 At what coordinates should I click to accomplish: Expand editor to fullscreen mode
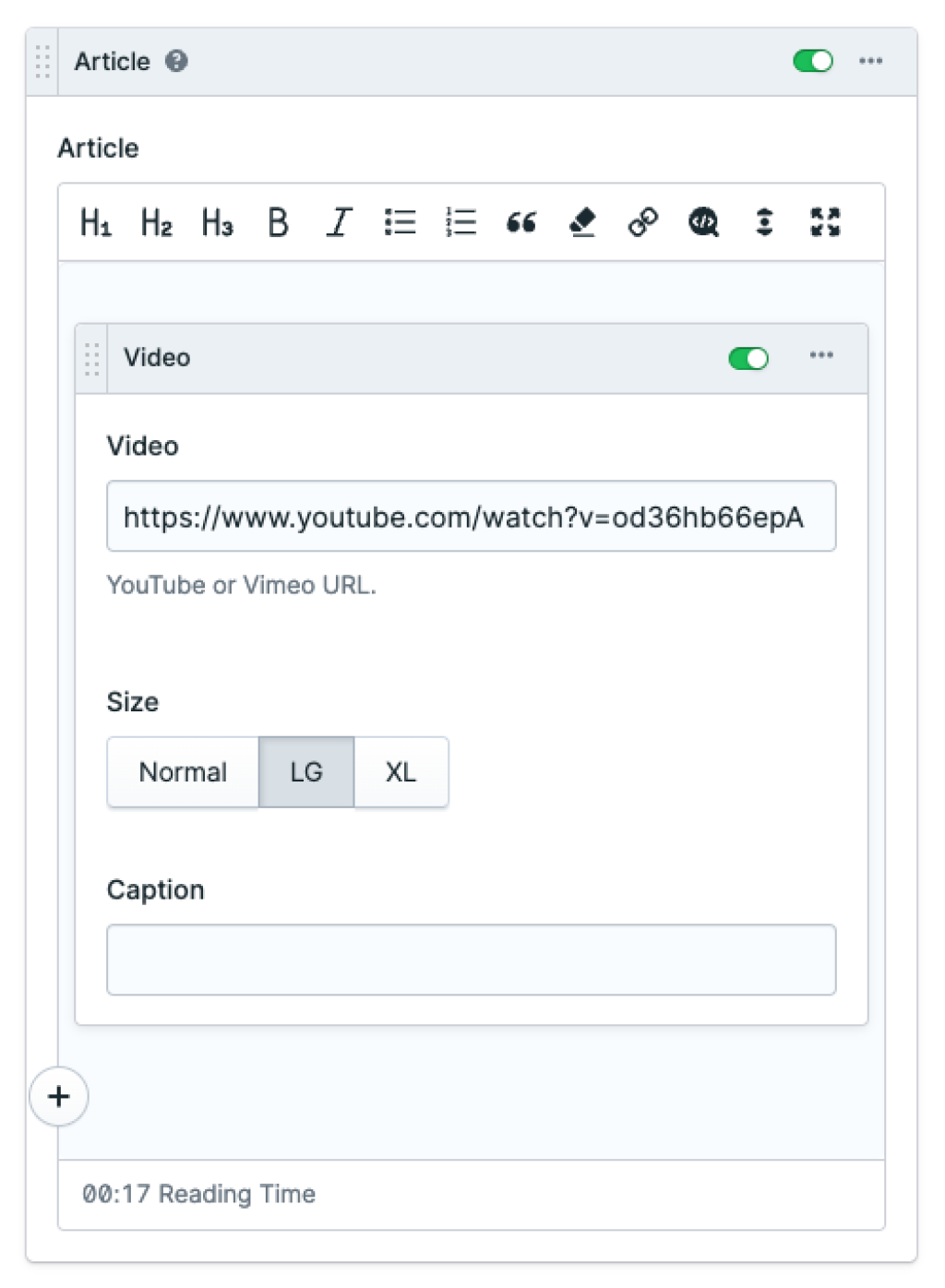coord(826,221)
